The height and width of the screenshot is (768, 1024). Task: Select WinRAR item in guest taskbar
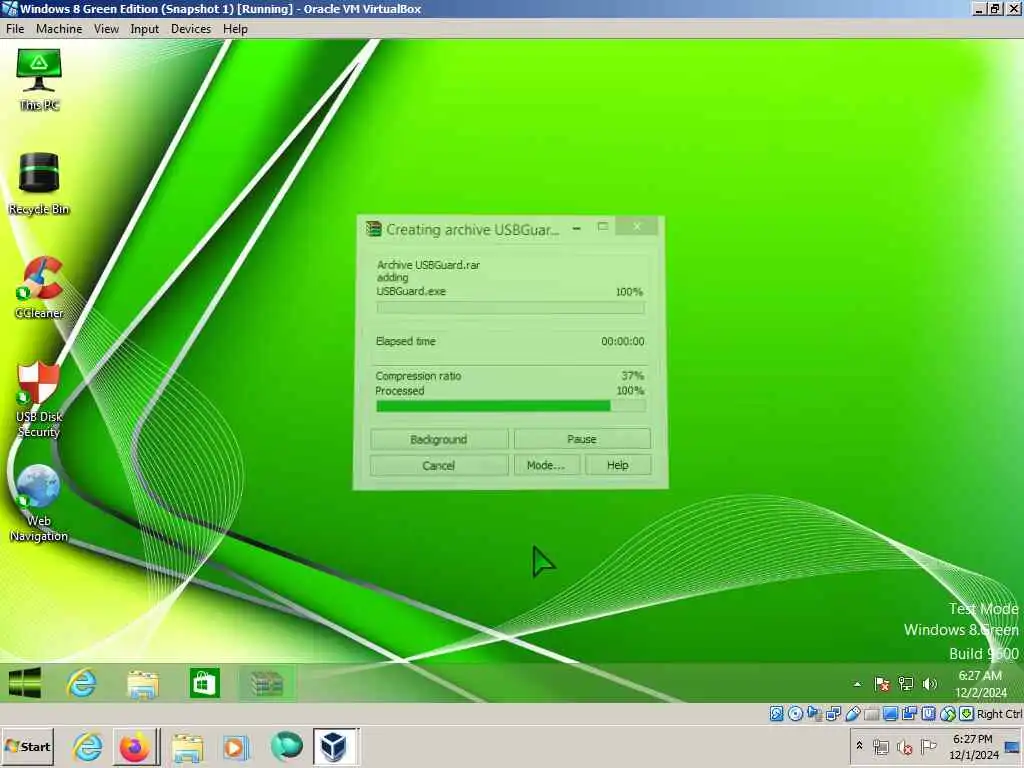(x=266, y=683)
